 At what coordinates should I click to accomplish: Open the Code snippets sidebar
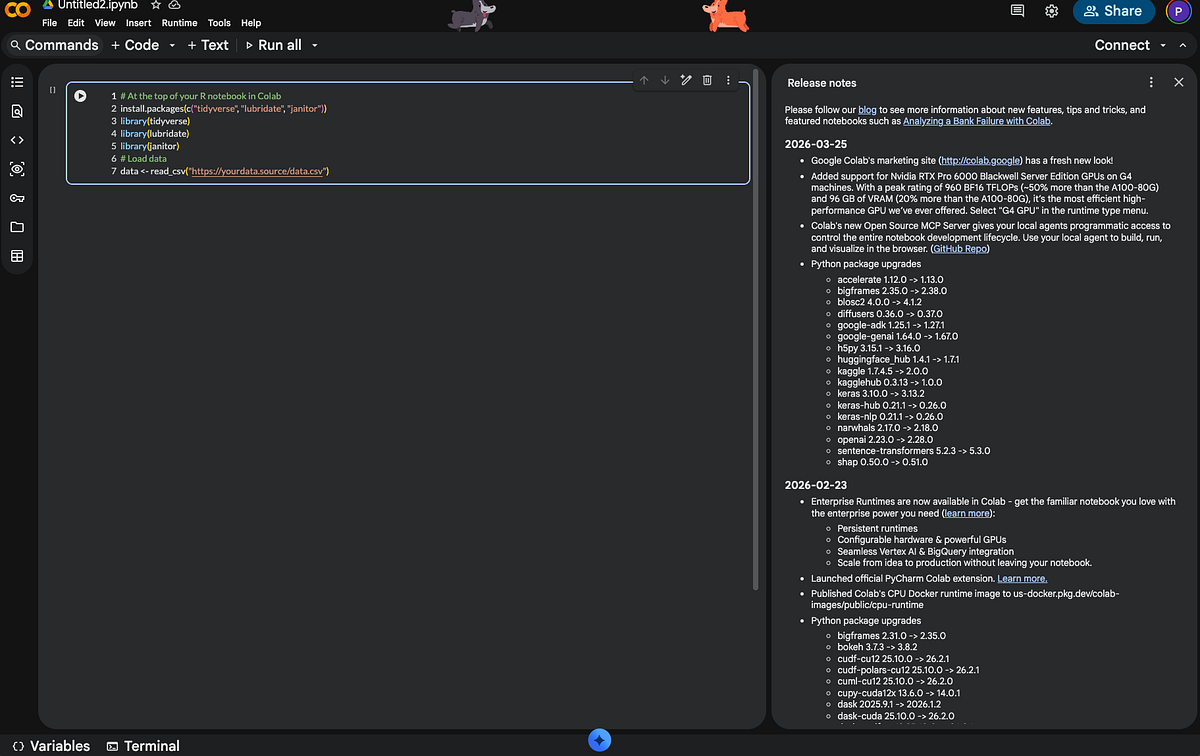tap(17, 140)
